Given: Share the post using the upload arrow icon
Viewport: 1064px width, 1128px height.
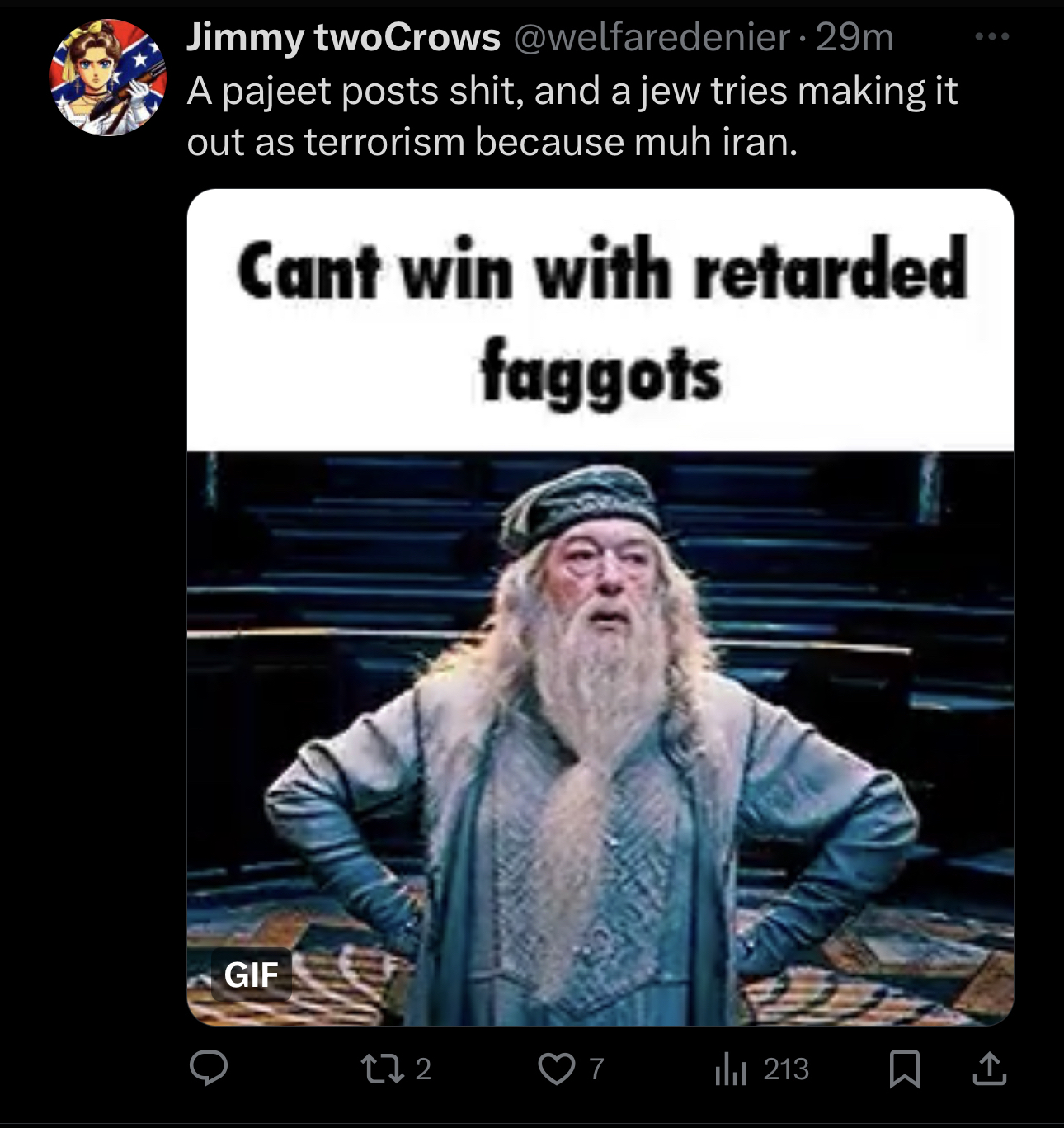Looking at the screenshot, I should [989, 1069].
